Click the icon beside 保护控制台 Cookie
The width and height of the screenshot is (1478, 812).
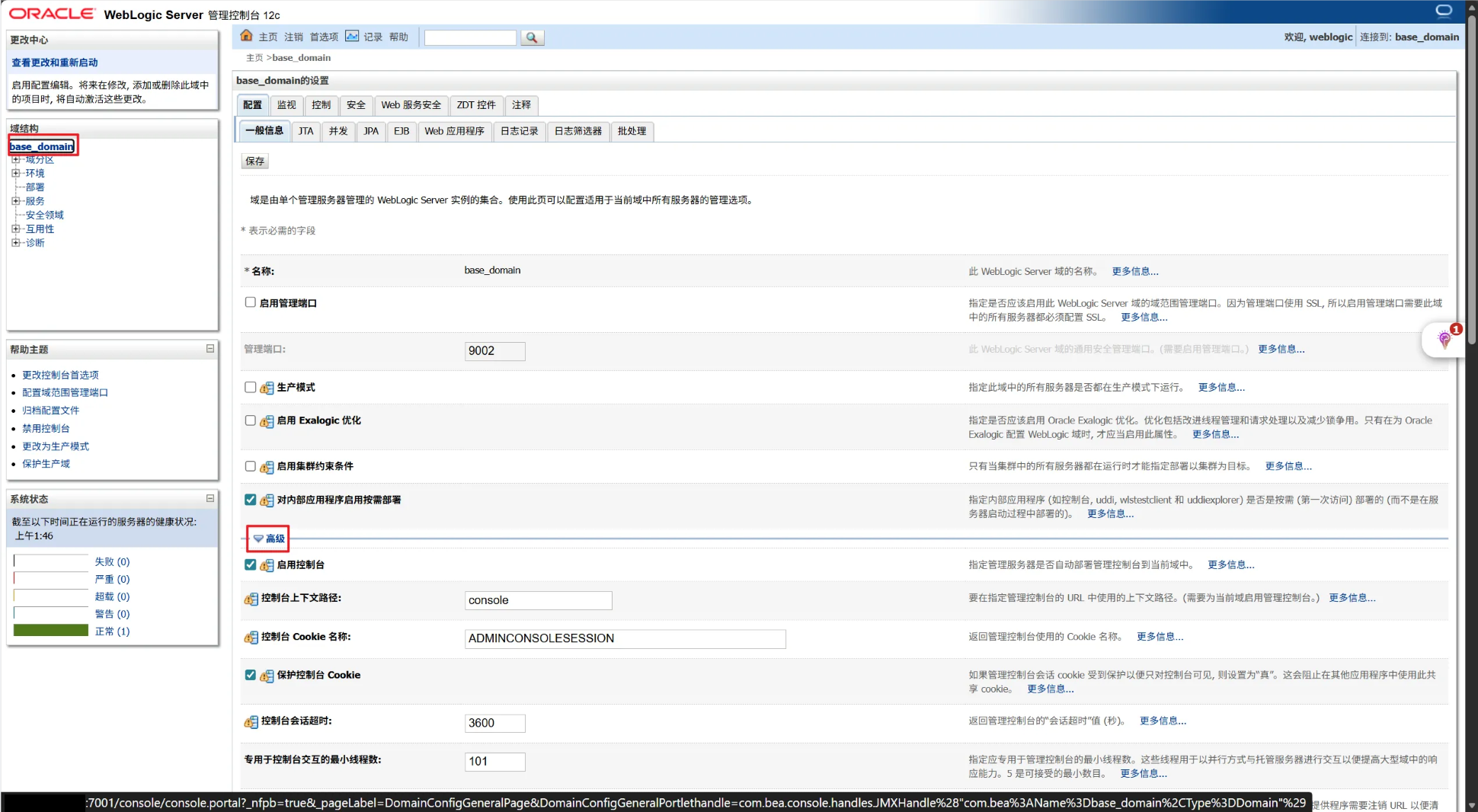click(x=267, y=676)
